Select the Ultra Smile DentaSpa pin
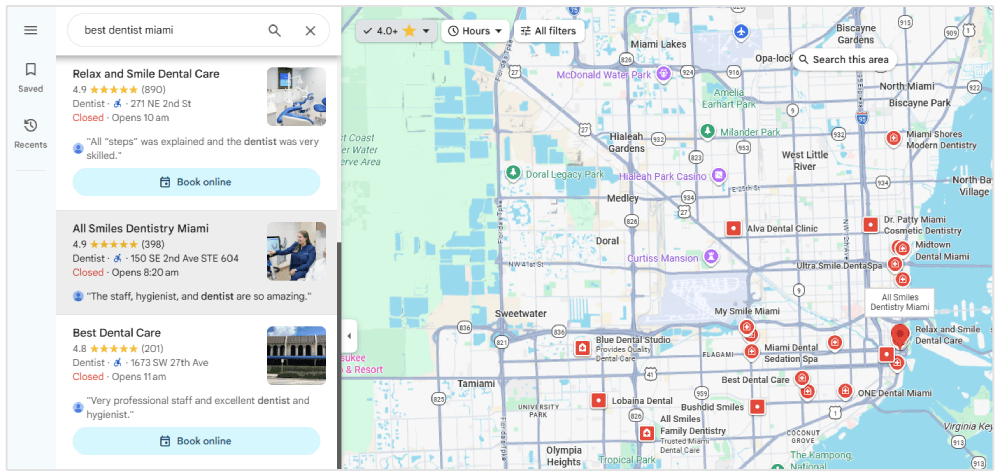 coord(895,264)
